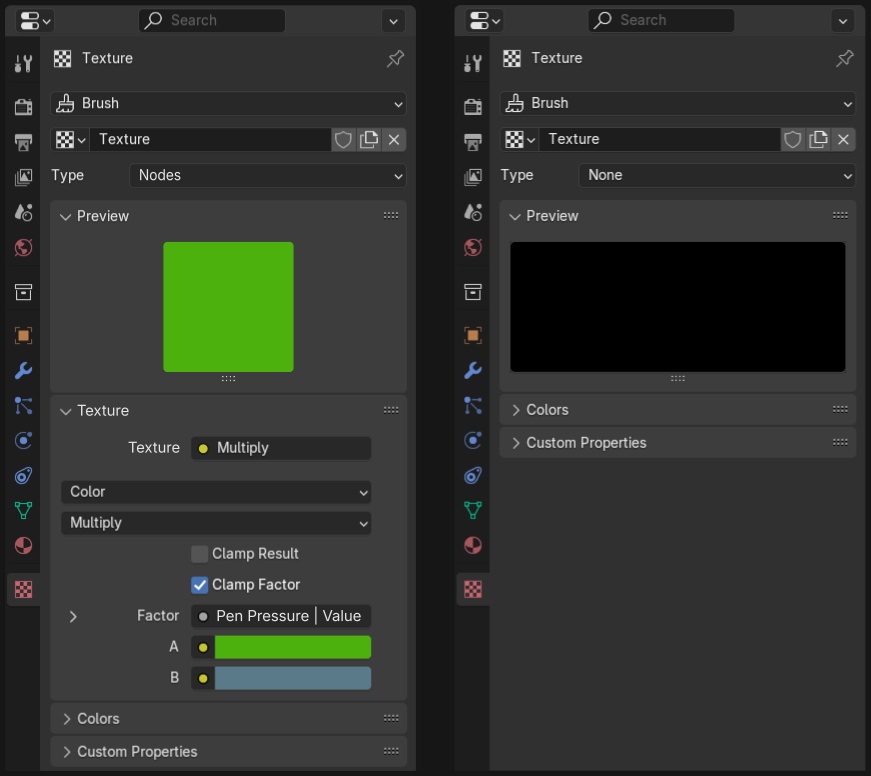871x776 pixels.
Task: Open View Layer icon in right panel
Action: click(473, 177)
